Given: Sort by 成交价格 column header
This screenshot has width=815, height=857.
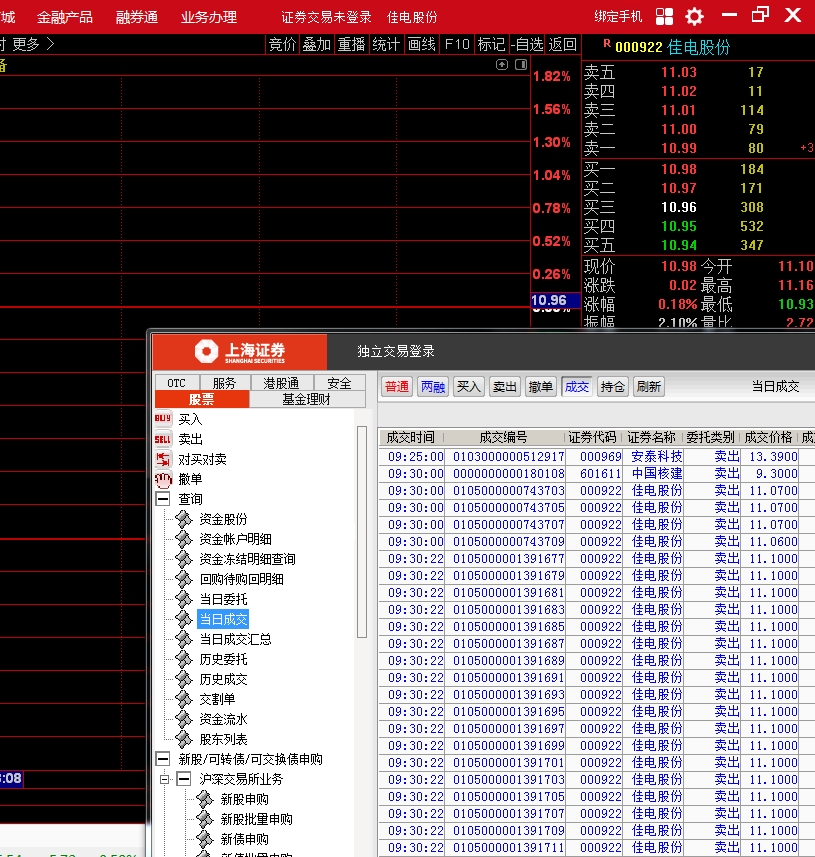Looking at the screenshot, I should tap(768, 437).
